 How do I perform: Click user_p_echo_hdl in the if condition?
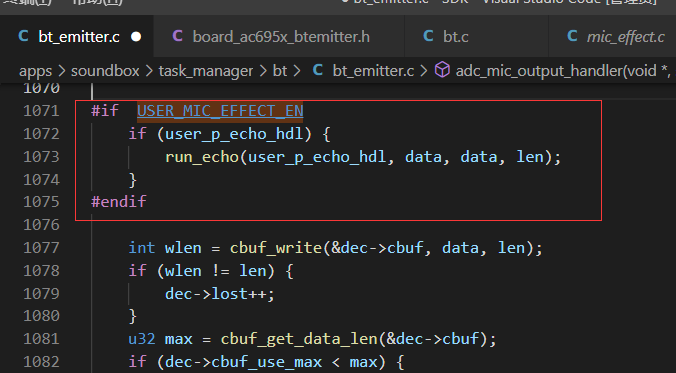(x=234, y=134)
